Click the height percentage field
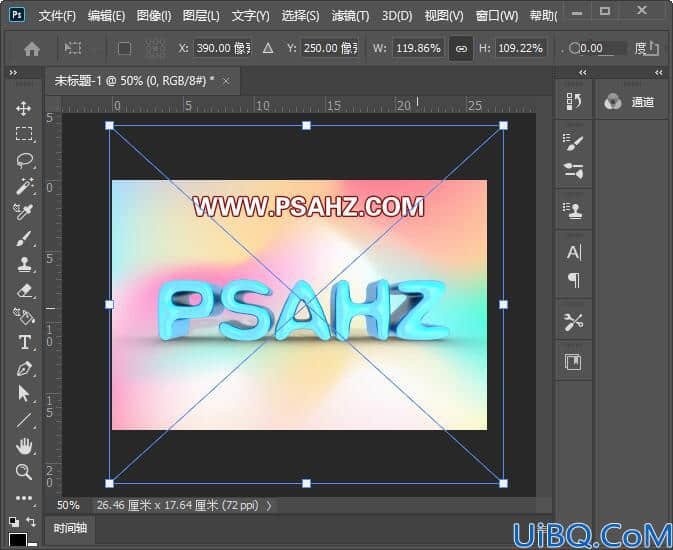Viewport: 673px width, 550px height. click(x=521, y=48)
